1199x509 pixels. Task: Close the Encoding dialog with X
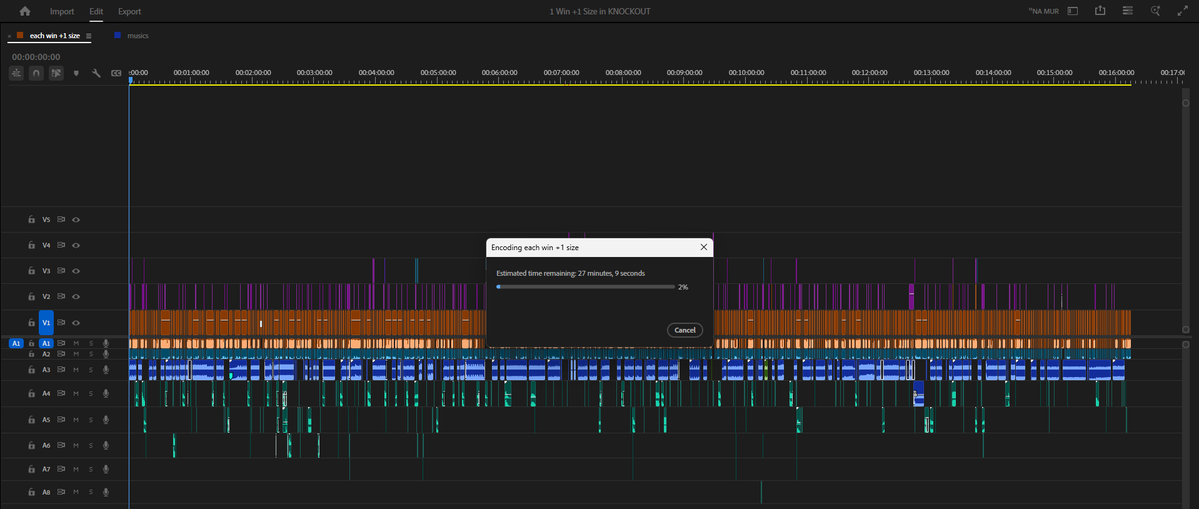pyautogui.click(x=703, y=248)
